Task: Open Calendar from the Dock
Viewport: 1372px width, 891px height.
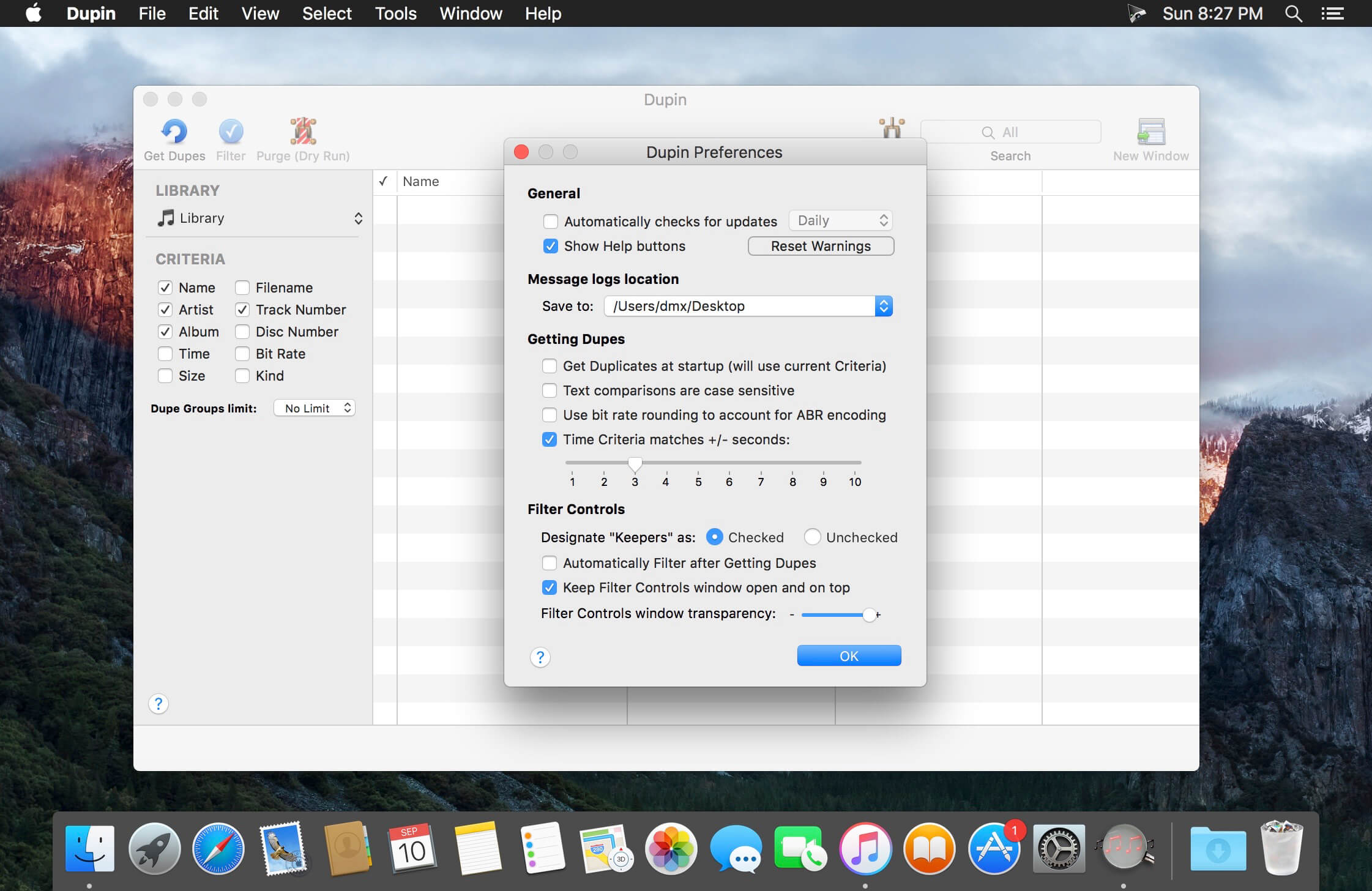Action: (x=412, y=848)
